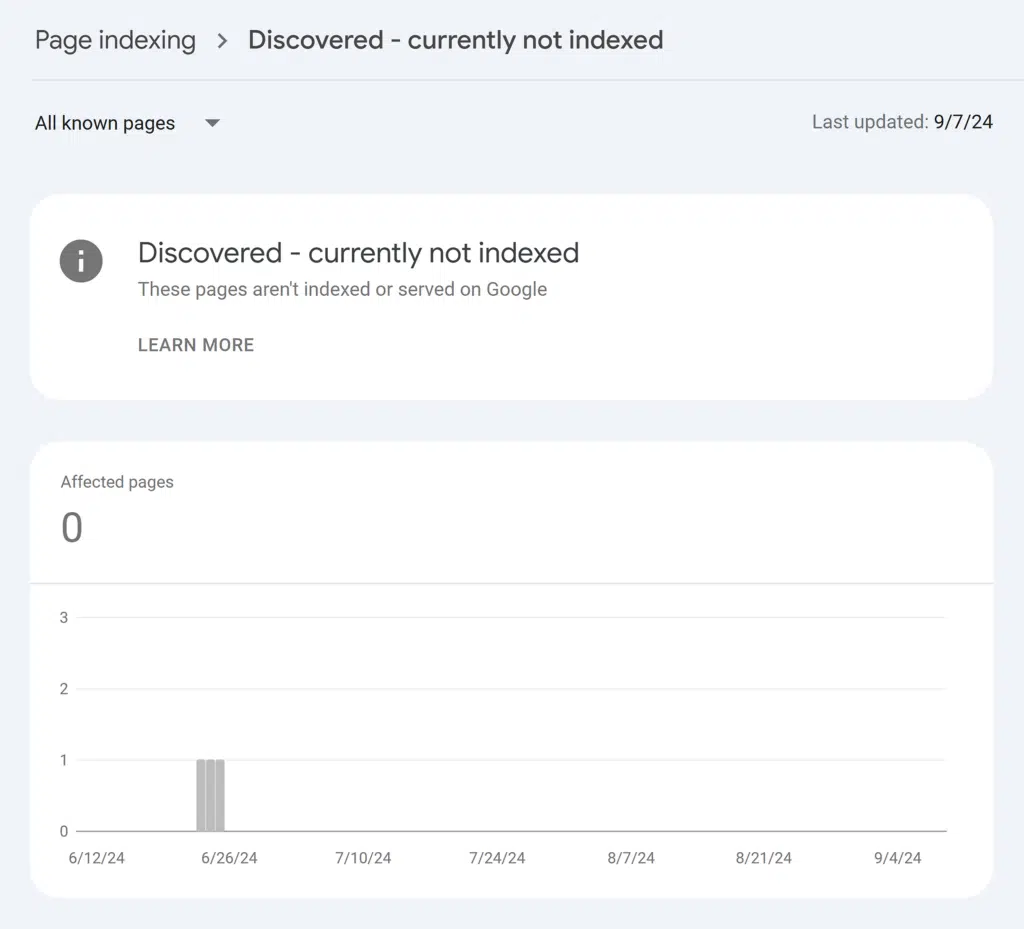Click the 6/12/24 date on the axis
Viewport: 1024px width, 929px height.
96,858
